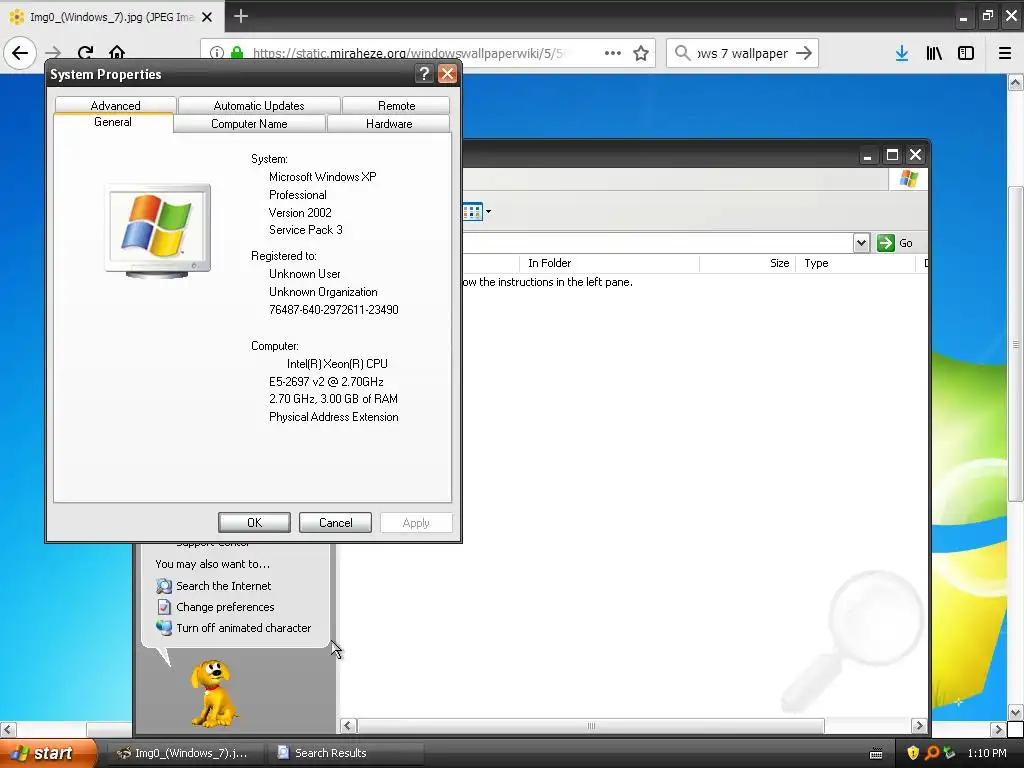
Task: Close the Img0_(Windows_7).jpg tab
Action: point(207,17)
